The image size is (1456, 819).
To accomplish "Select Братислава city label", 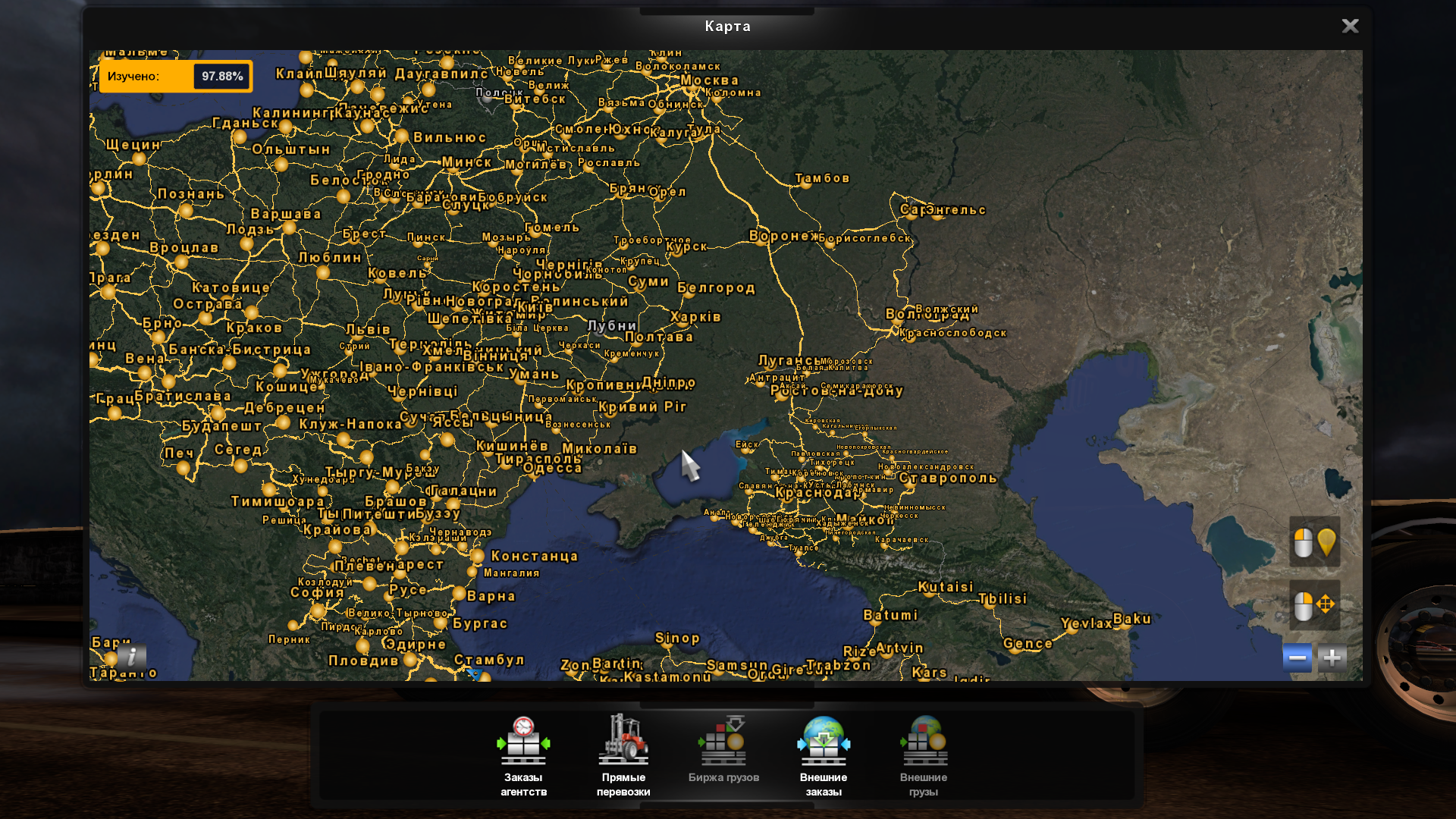I will coord(183,396).
